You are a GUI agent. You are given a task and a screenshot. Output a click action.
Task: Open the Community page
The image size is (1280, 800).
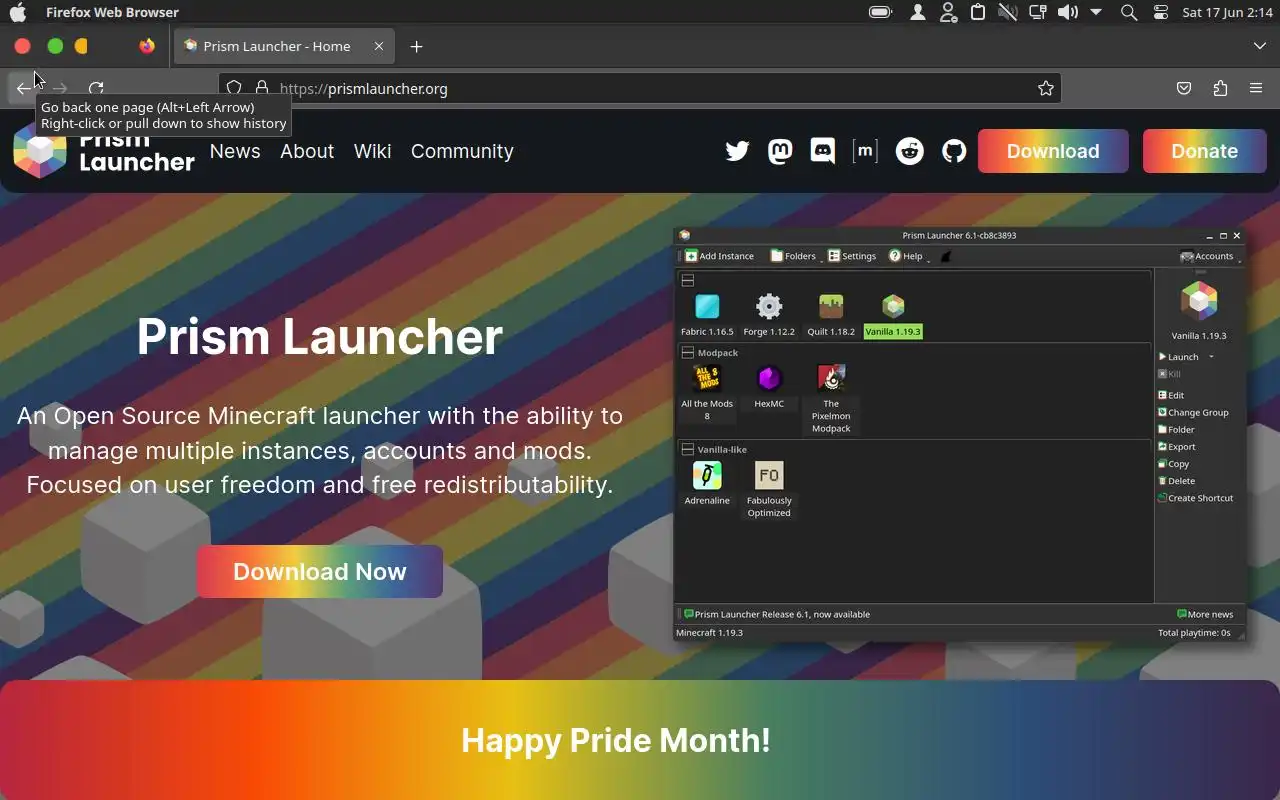(x=462, y=151)
